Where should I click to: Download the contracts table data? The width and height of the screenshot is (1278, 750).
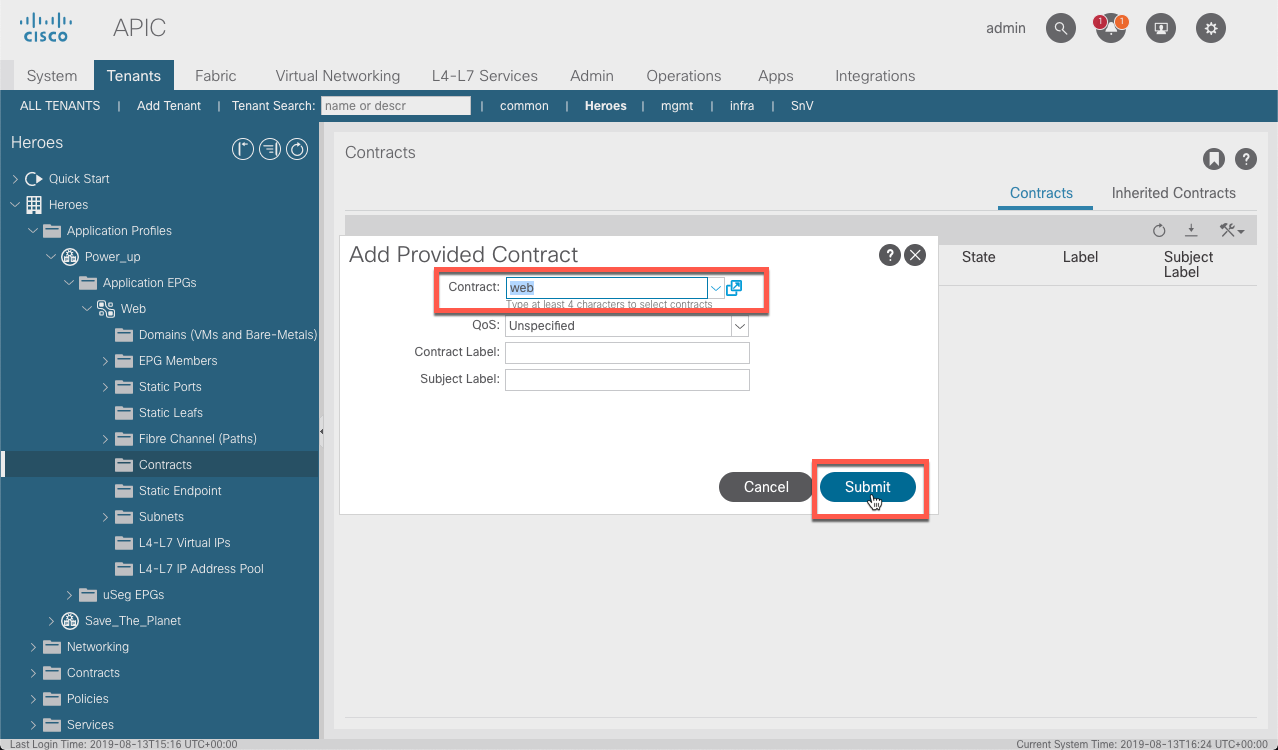click(1191, 229)
